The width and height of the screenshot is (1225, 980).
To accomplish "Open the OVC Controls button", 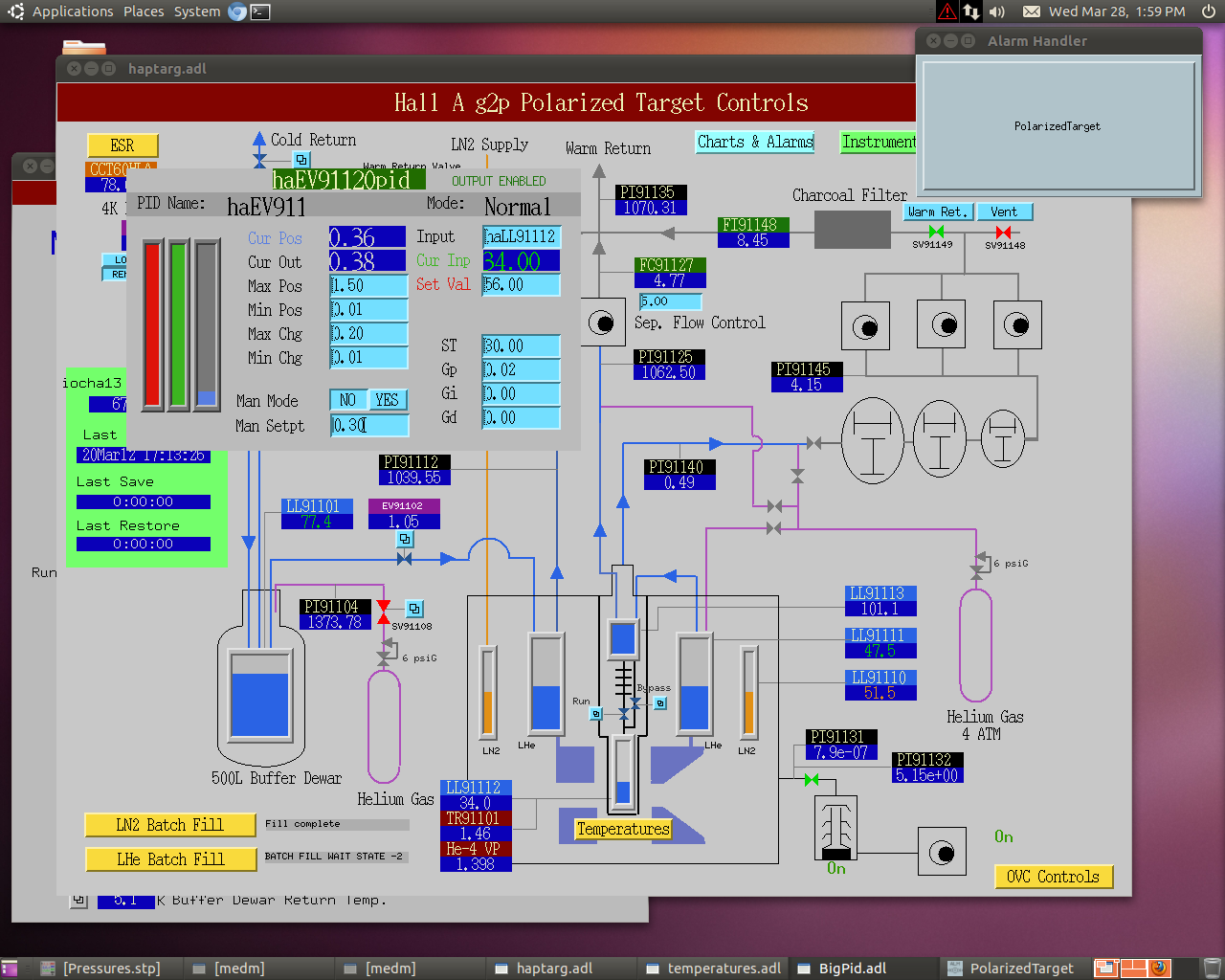I will (x=1054, y=877).
